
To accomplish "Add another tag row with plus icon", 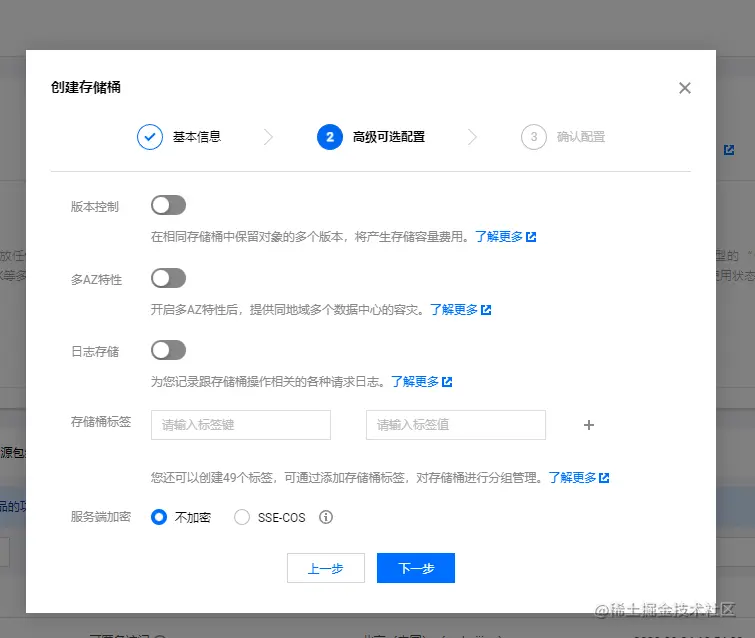I will (588, 425).
